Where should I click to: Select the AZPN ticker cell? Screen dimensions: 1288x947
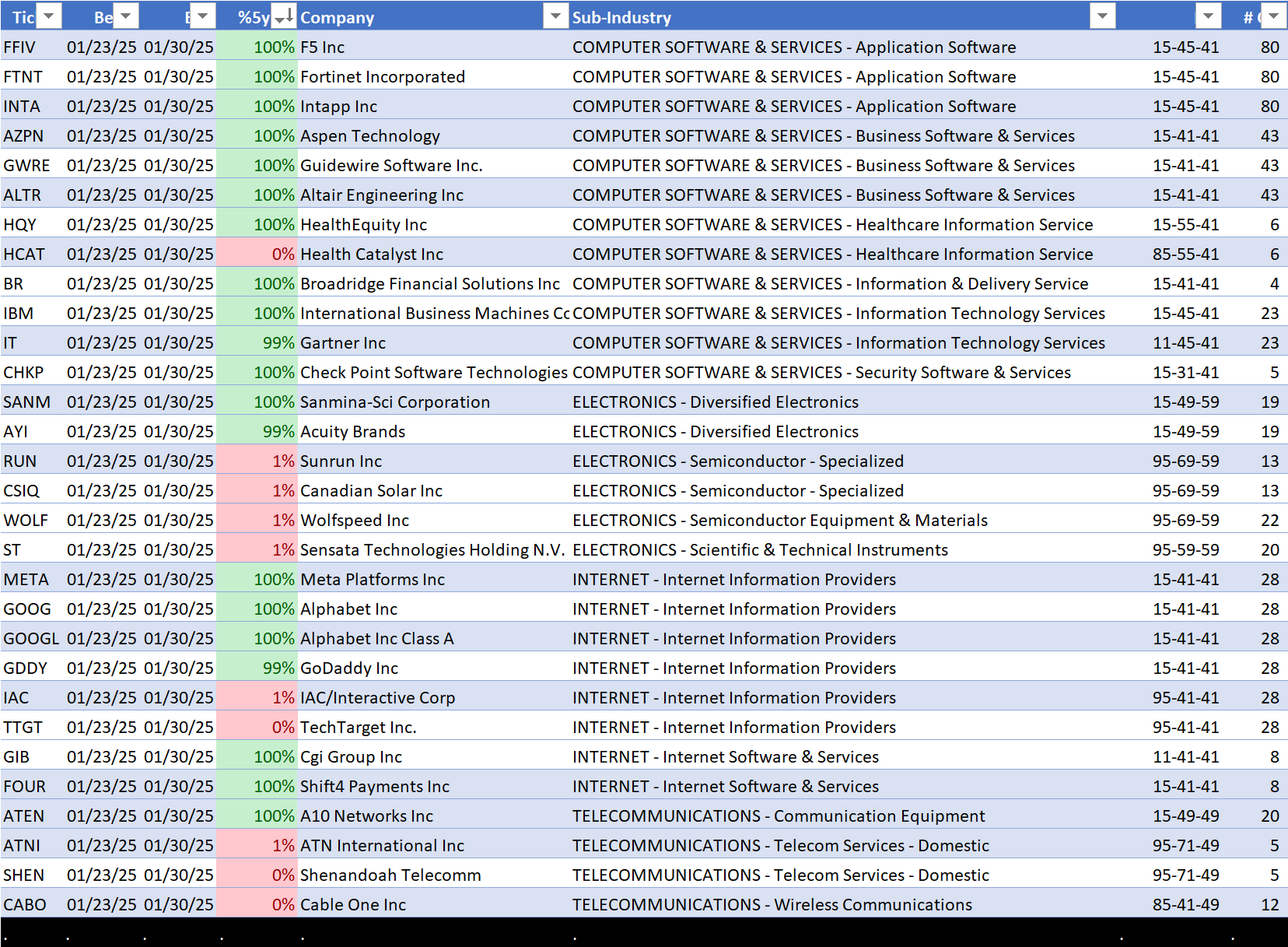32,135
